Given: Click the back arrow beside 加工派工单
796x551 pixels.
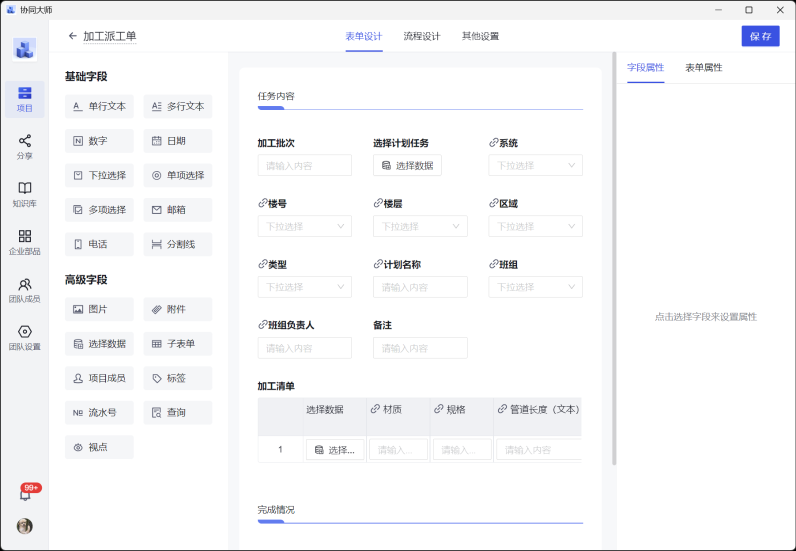Looking at the screenshot, I should tap(72, 36).
